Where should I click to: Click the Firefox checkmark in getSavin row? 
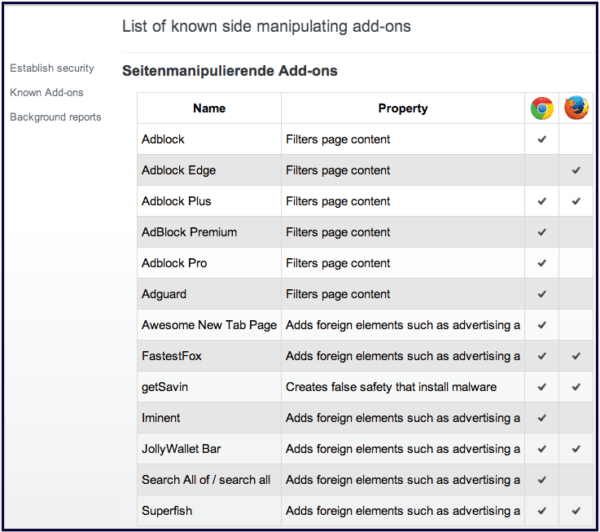click(576, 387)
